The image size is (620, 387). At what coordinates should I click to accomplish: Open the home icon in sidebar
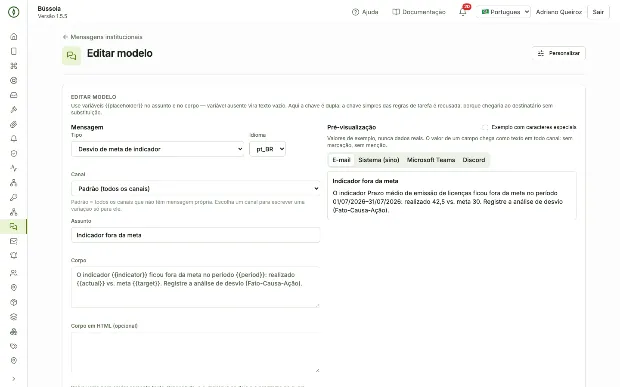(13, 36)
